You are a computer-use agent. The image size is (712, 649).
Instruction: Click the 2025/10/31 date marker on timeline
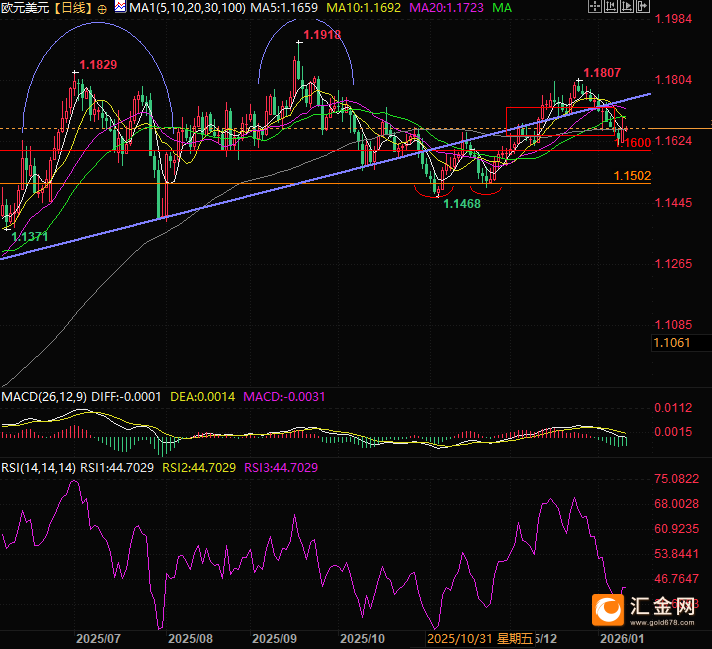point(458,638)
